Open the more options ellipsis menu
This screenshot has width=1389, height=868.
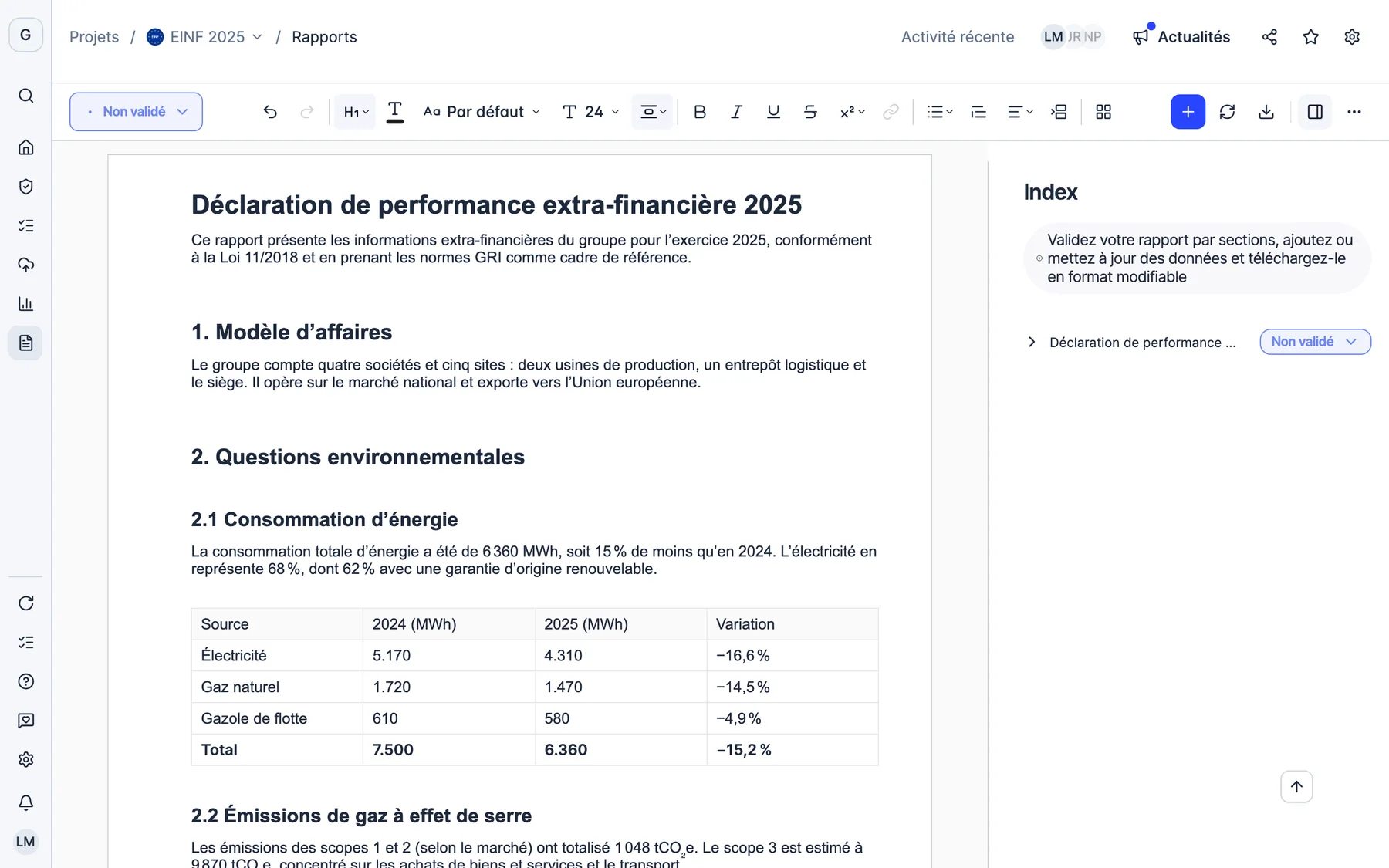point(1354,112)
